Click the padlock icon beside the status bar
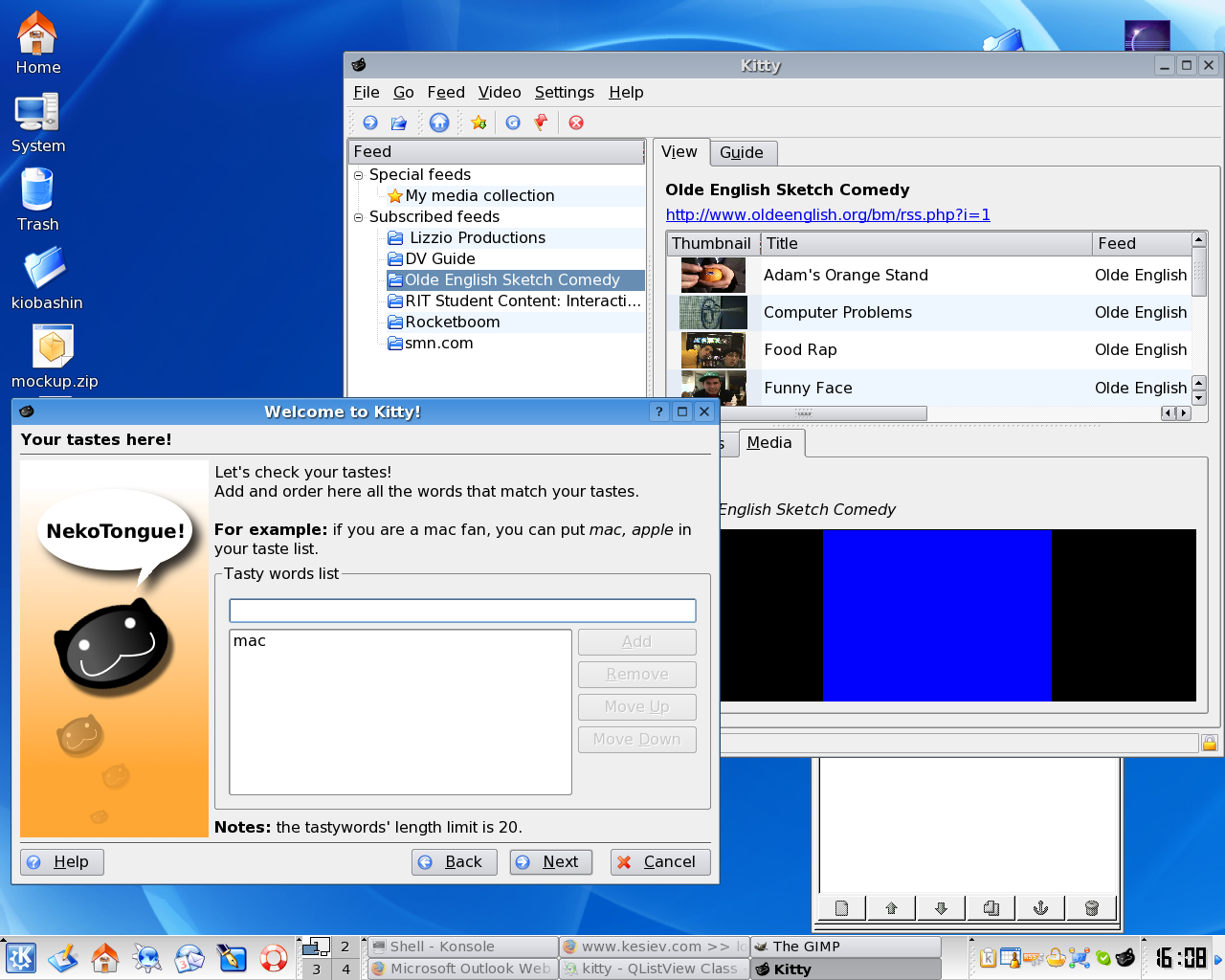 (x=1209, y=743)
